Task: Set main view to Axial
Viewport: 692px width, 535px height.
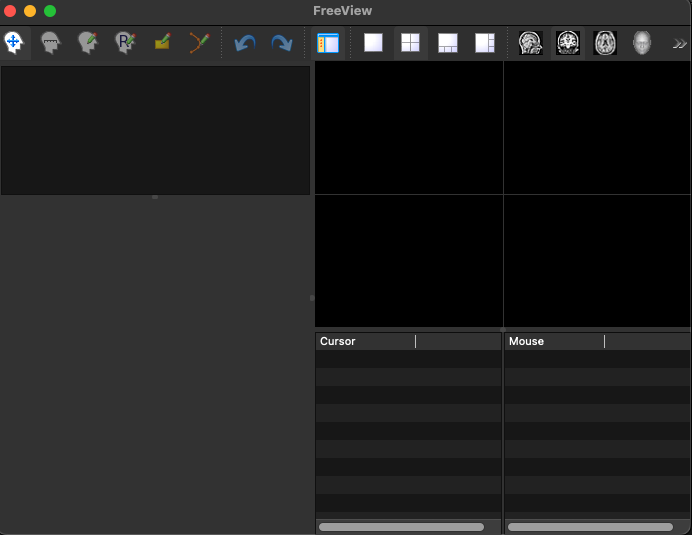Action: [x=605, y=43]
